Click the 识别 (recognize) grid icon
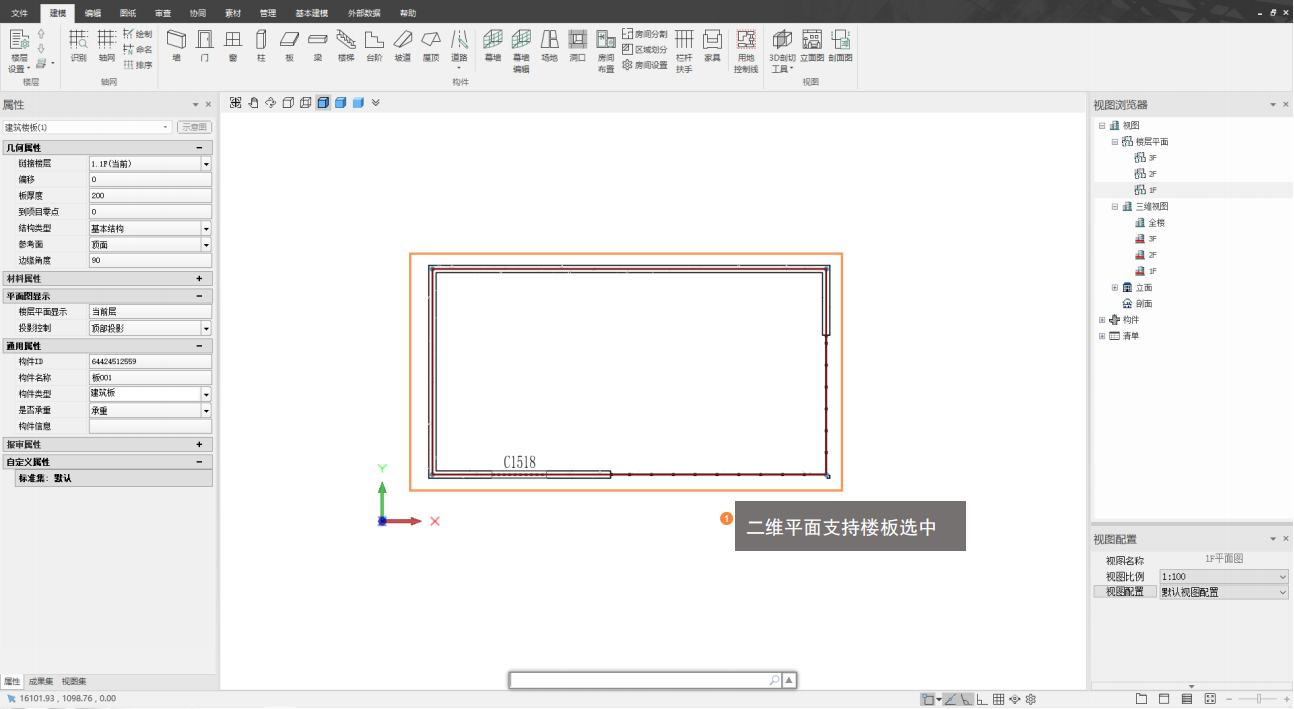 (x=78, y=44)
